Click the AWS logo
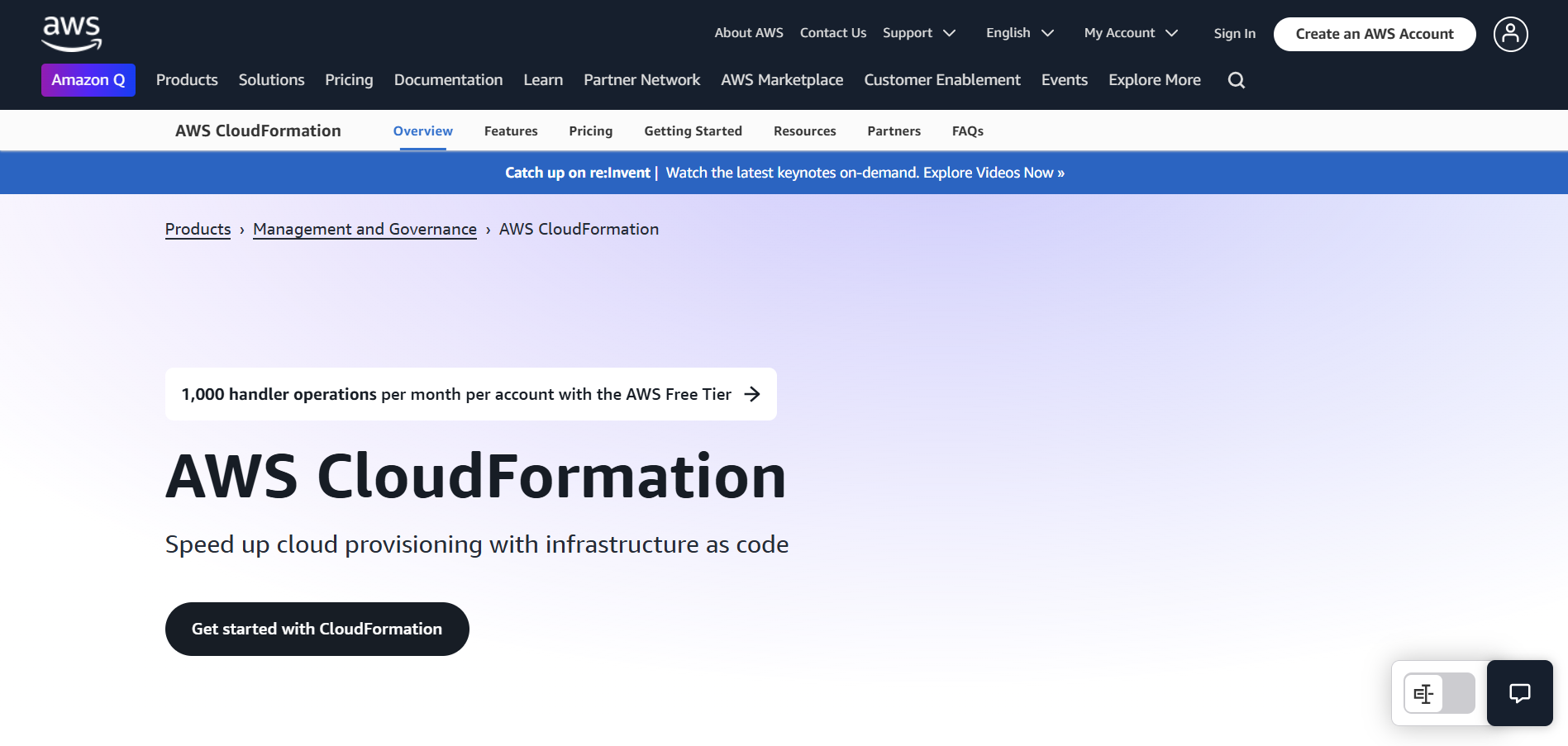Viewport: 1568px width, 746px height. (x=72, y=34)
